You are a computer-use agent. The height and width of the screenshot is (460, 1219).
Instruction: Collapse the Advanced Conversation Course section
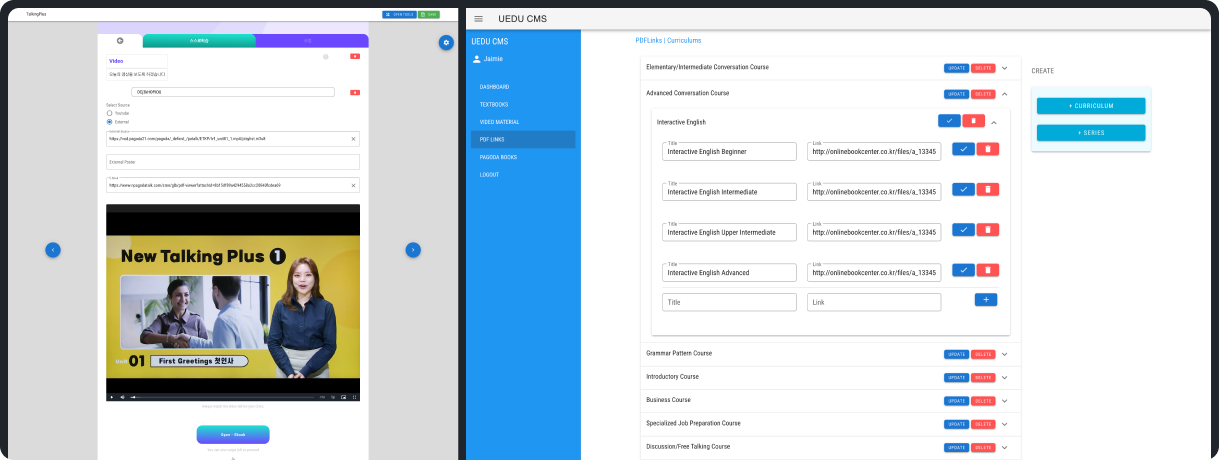click(1004, 94)
